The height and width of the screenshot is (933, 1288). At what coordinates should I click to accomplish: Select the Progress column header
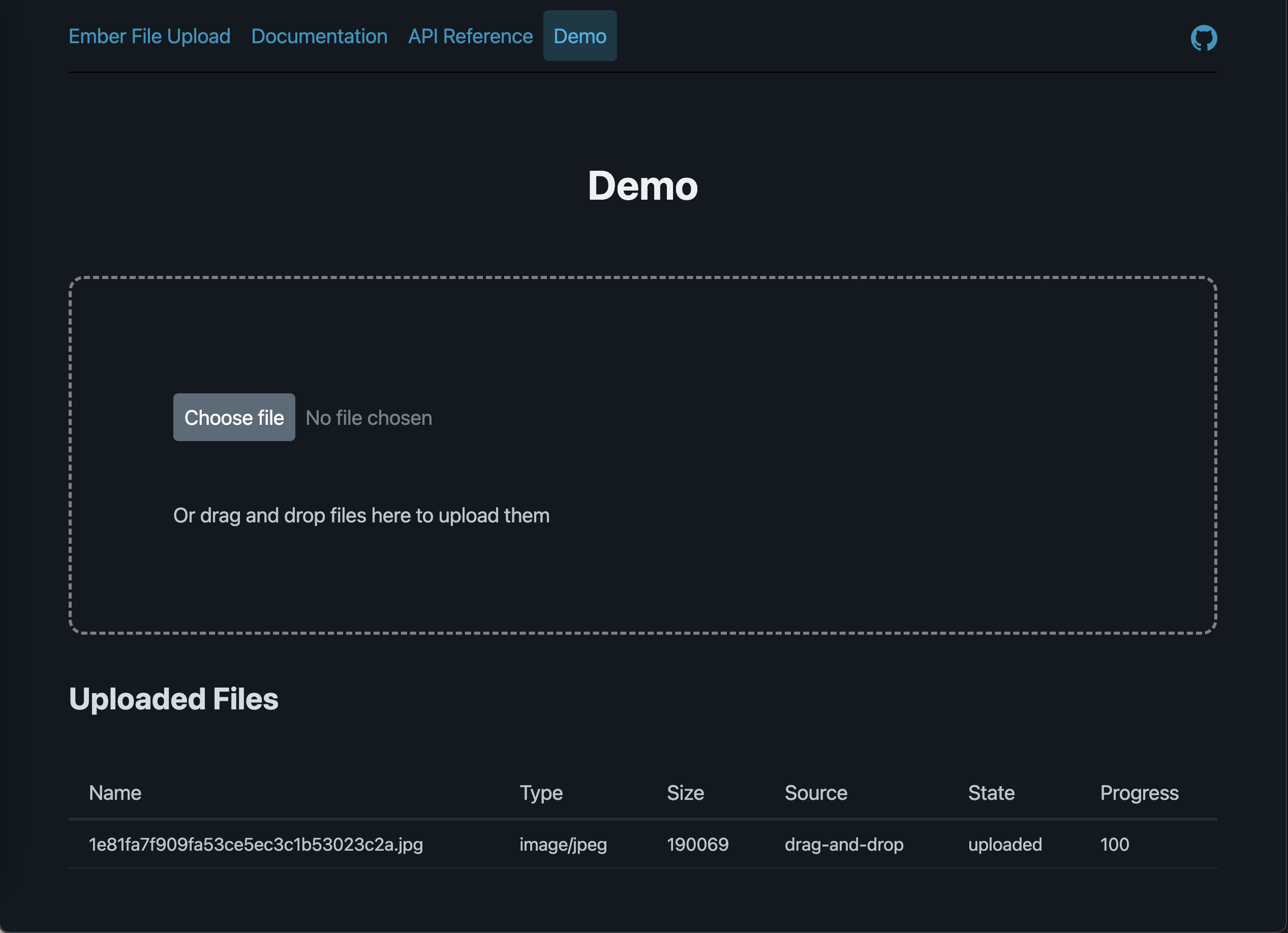tap(1139, 793)
